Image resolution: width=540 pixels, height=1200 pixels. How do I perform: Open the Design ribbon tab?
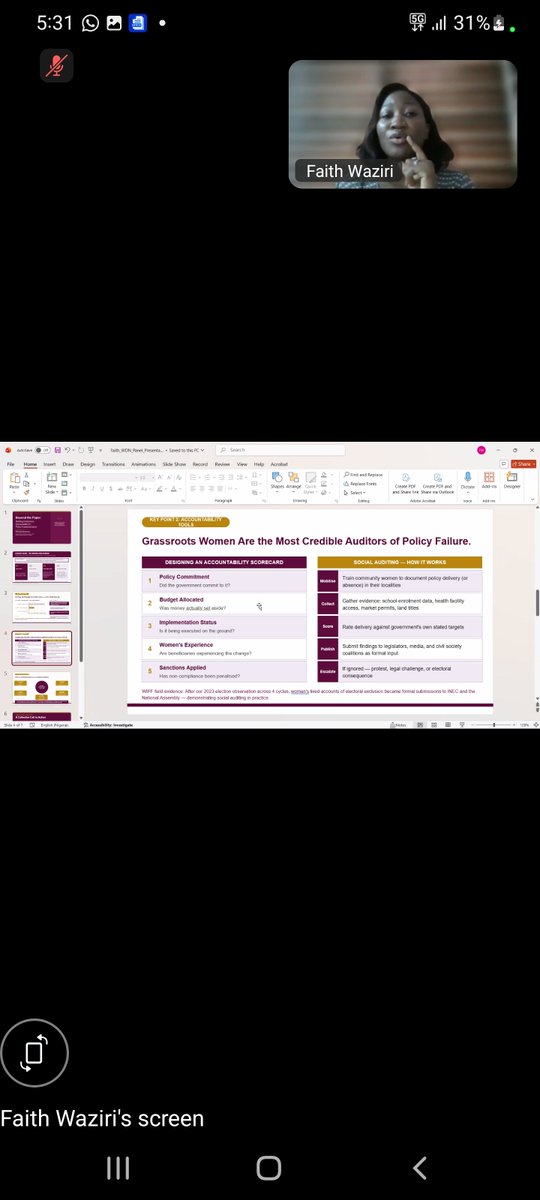click(x=88, y=464)
